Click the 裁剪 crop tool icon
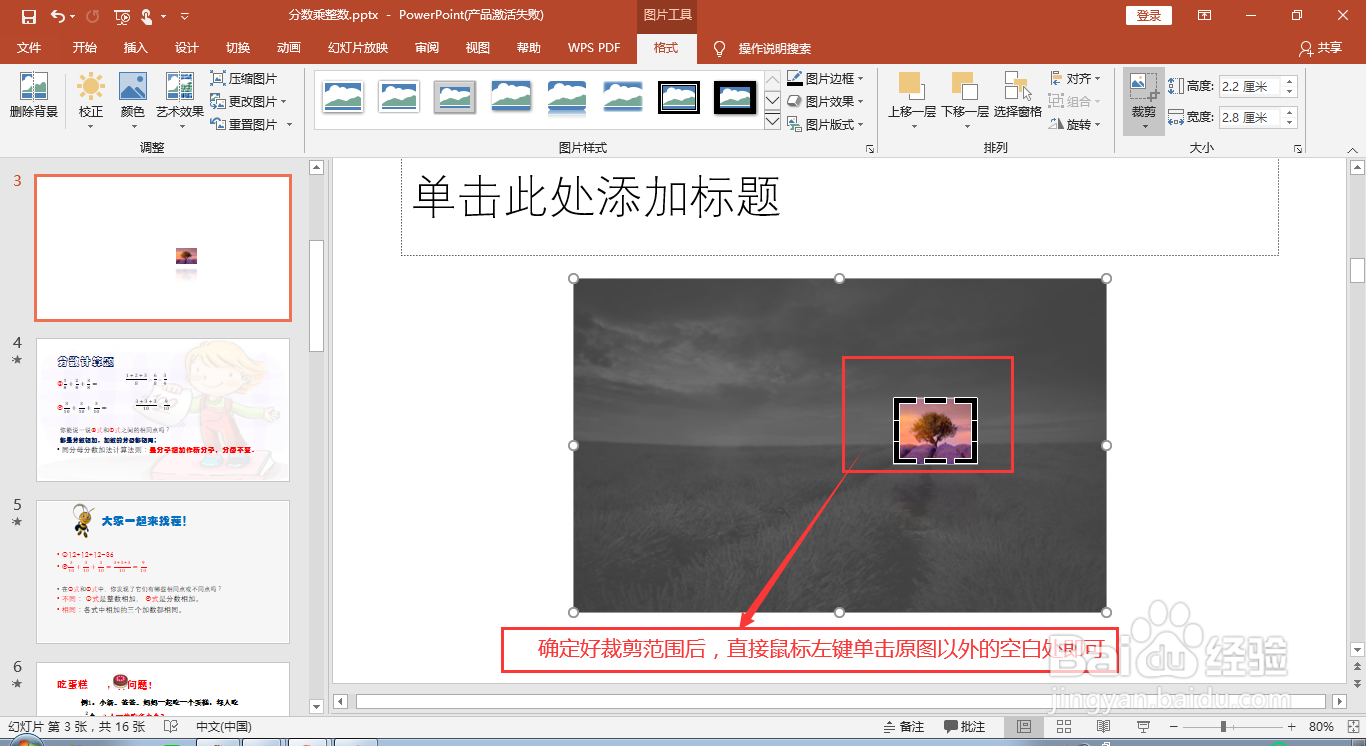This screenshot has width=1366, height=746. pos(1144,89)
